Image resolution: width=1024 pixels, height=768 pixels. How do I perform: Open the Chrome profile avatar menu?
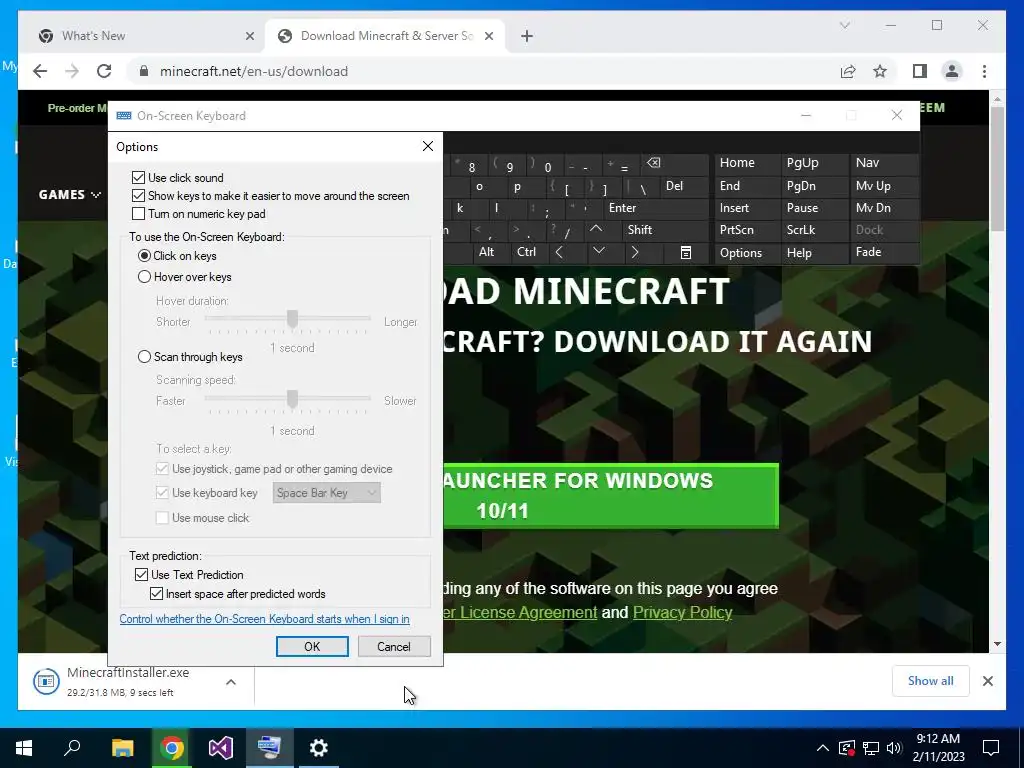click(x=952, y=71)
